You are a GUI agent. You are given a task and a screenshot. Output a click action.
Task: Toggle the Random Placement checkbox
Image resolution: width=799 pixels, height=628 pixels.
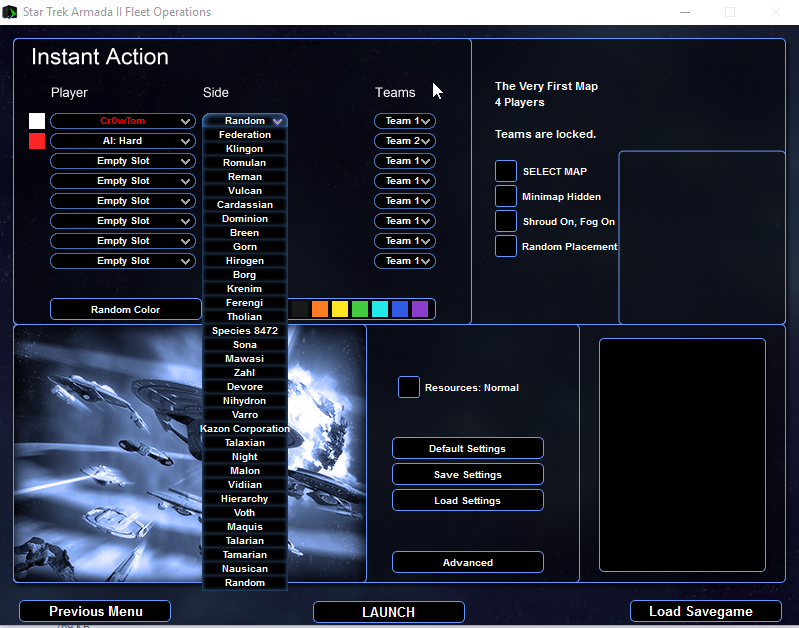pos(505,246)
